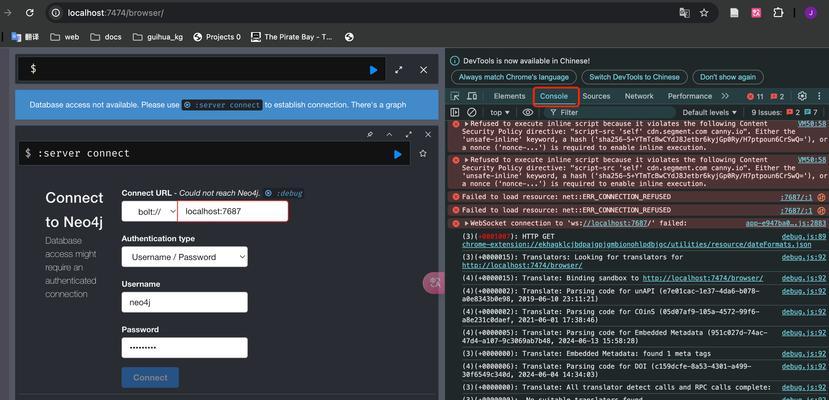The height and width of the screenshot is (400, 829).
Task: Favorite the :server connect command with star
Action: pos(423,154)
